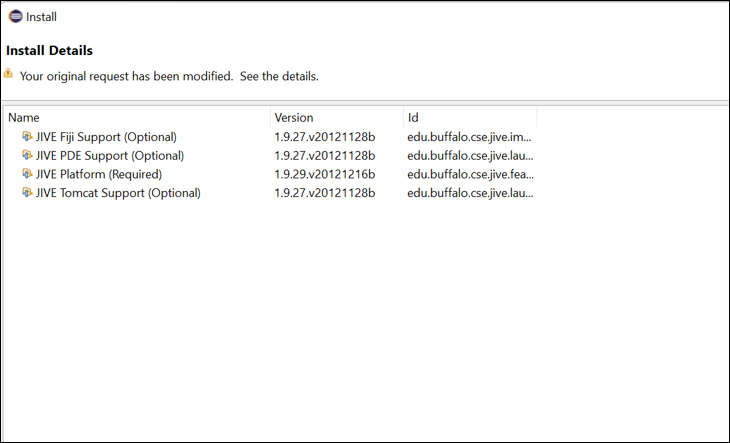Select the JIVE PDE Support (Optional) item
Screen dimensions: 730x443
[110, 156]
